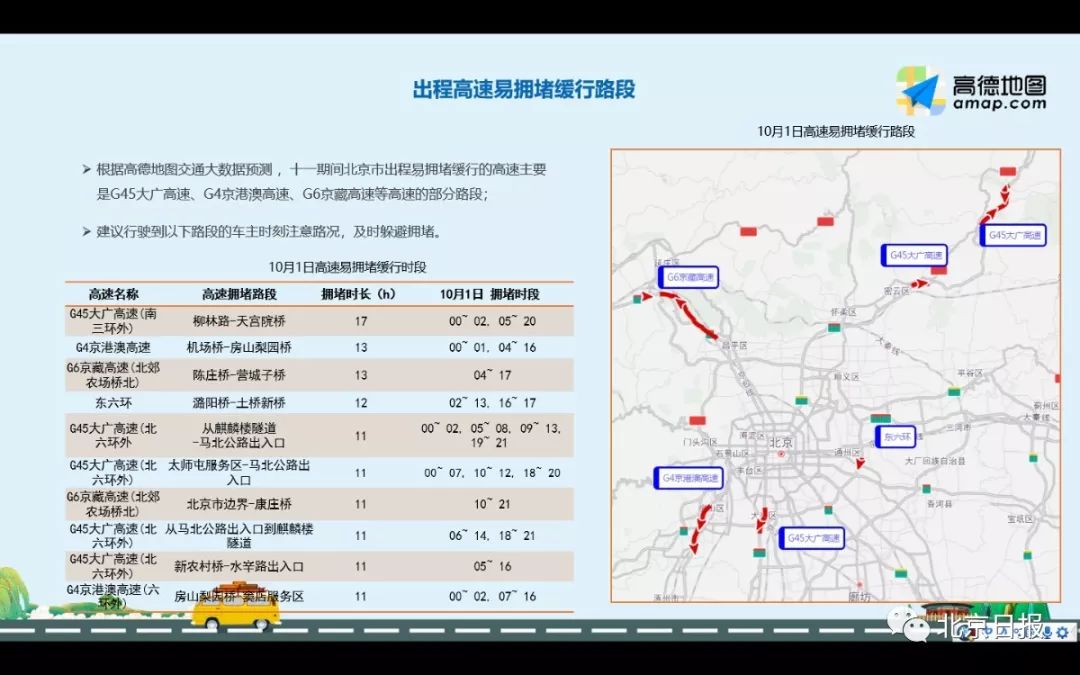Click the pen annotation icon in the bottom toolbar
Image resolution: width=1080 pixels, height=675 pixels.
964,633
